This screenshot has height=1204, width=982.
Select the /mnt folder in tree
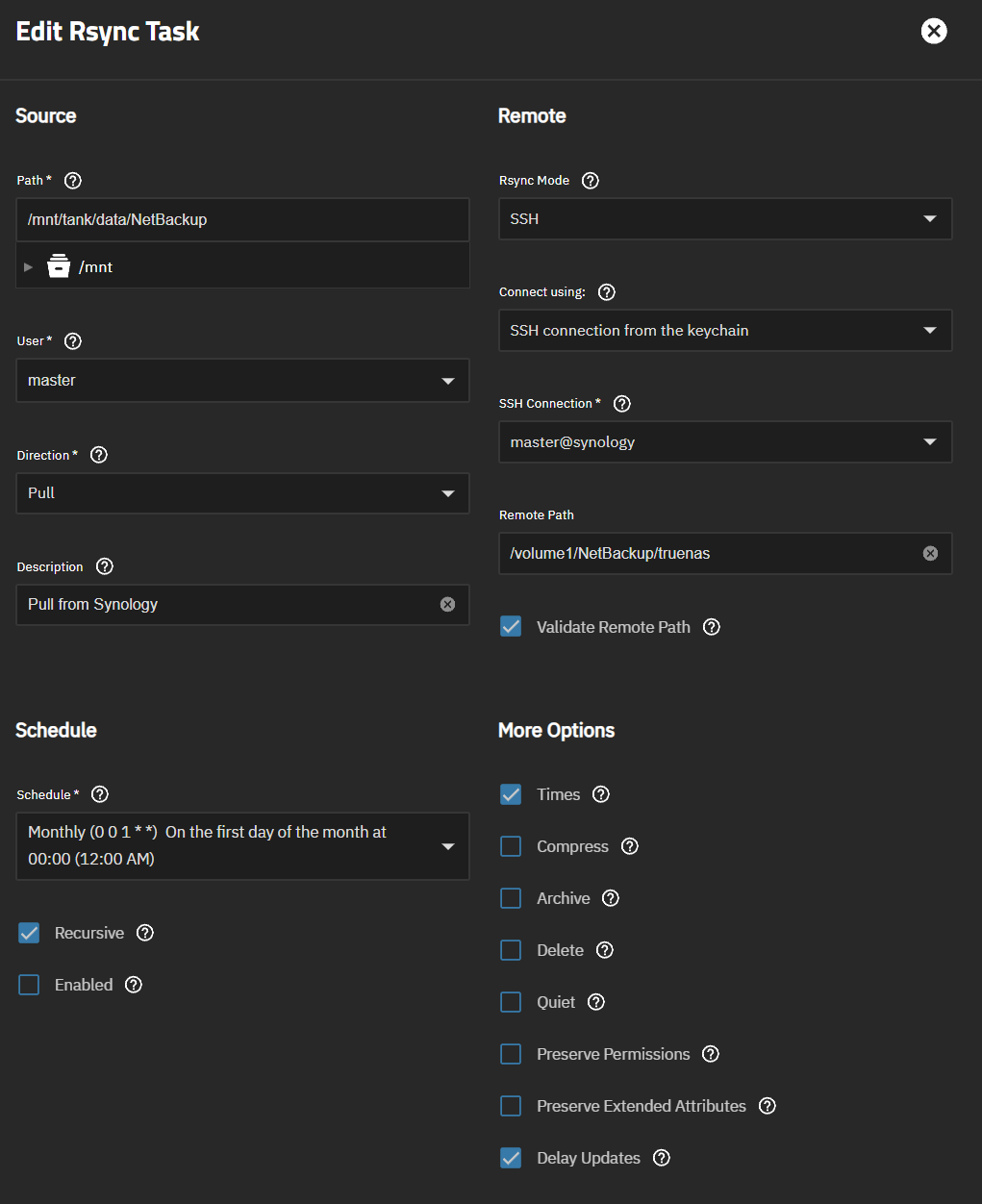pyautogui.click(x=95, y=267)
